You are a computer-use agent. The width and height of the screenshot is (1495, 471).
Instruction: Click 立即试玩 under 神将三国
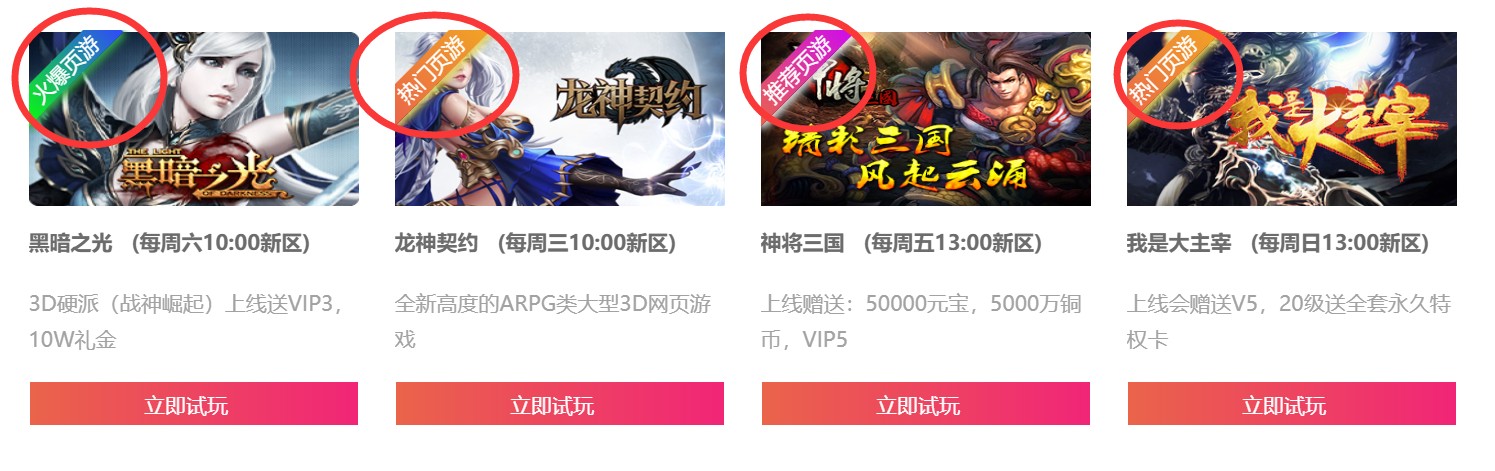[x=926, y=404]
